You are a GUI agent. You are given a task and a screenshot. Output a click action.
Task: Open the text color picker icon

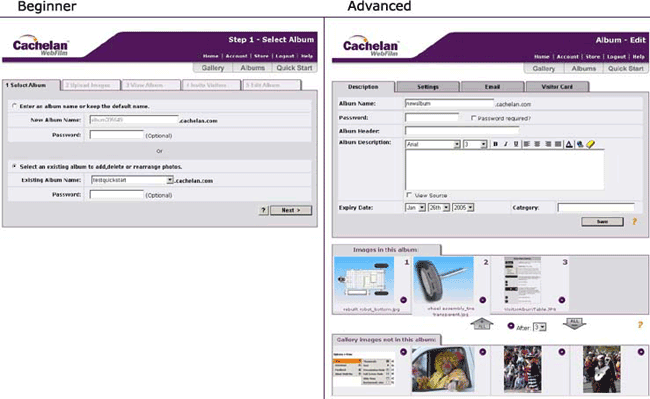(569, 144)
